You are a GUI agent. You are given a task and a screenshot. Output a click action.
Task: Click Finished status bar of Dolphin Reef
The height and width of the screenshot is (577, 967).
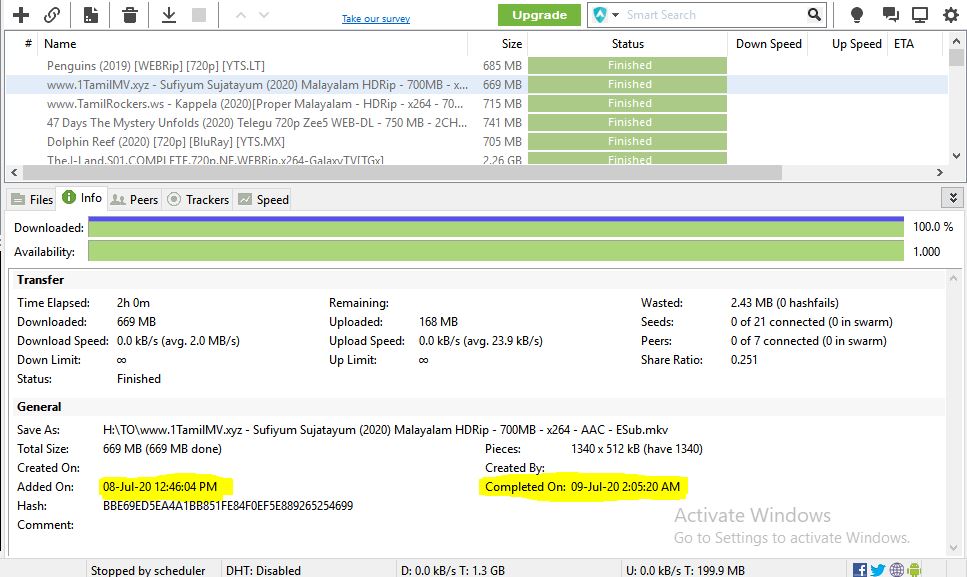[628, 142]
